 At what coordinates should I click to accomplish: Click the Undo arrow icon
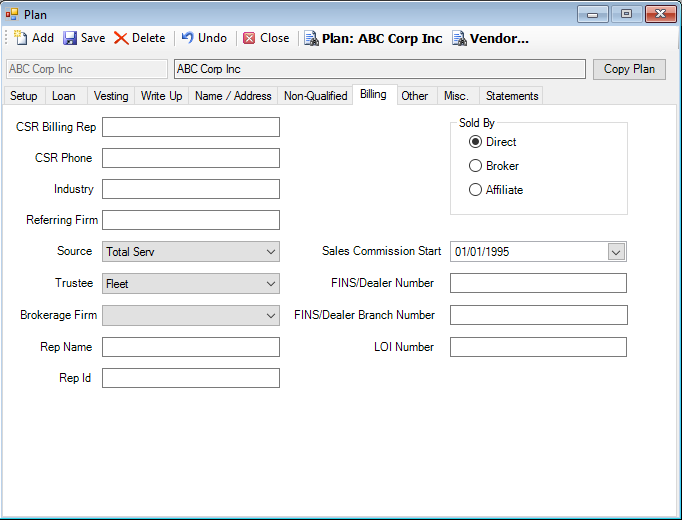point(187,38)
